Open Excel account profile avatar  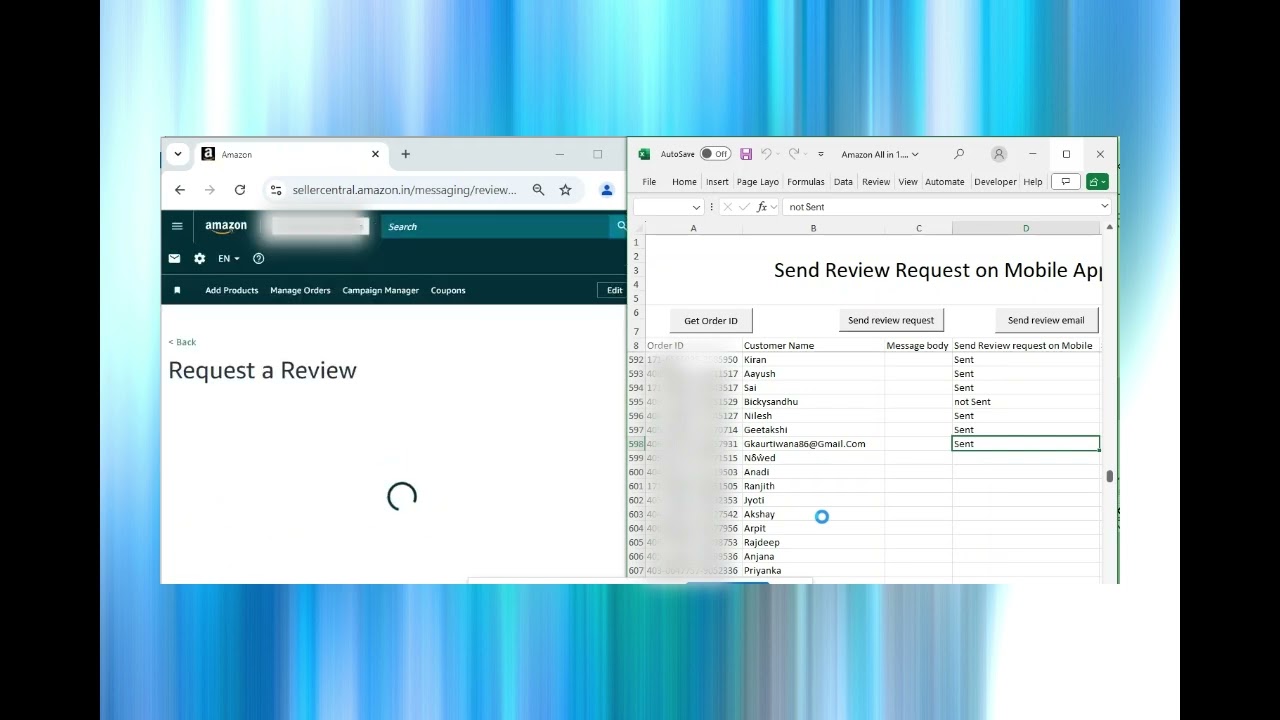pyautogui.click(x=999, y=154)
